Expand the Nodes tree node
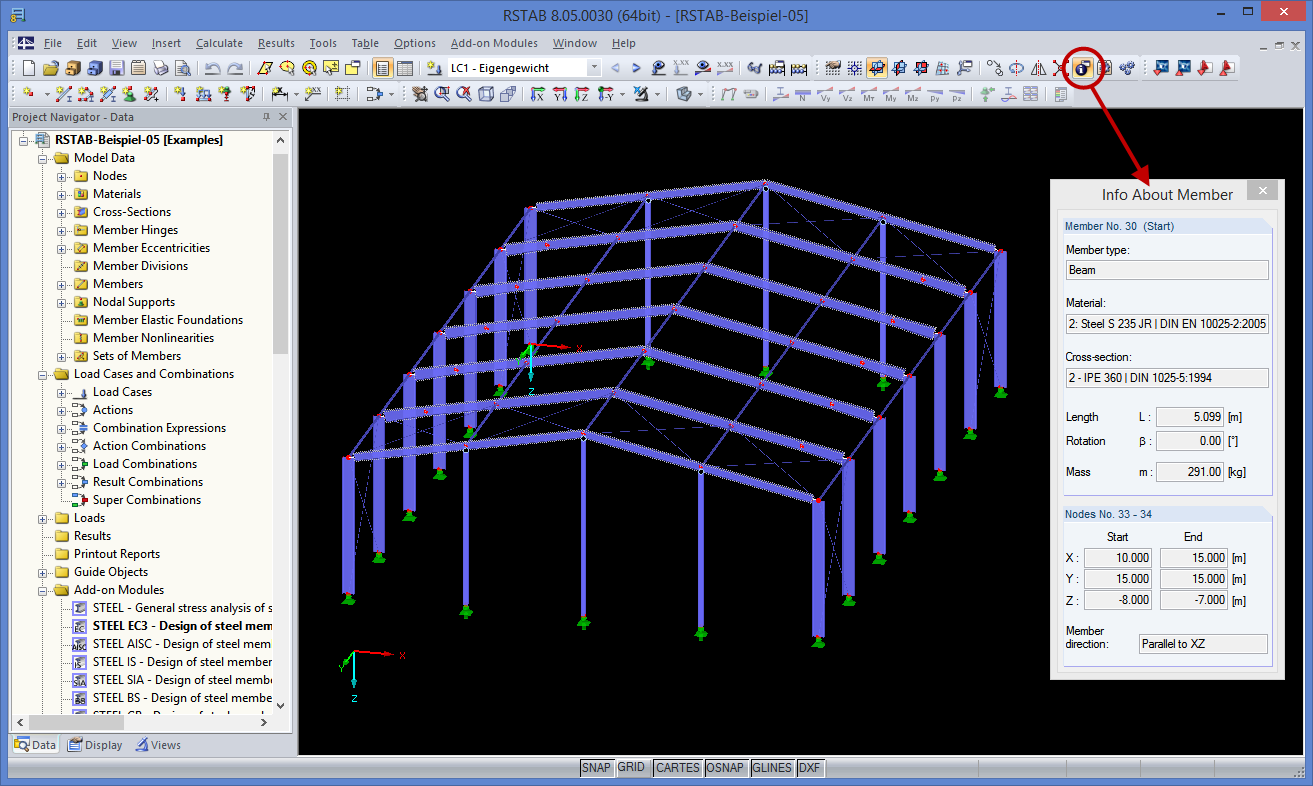 62,176
